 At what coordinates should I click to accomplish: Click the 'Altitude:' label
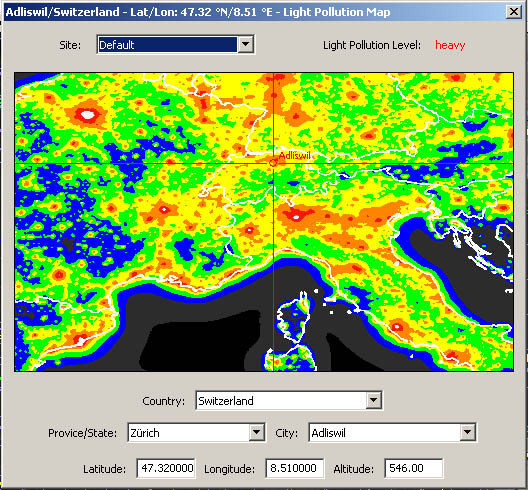tap(354, 469)
